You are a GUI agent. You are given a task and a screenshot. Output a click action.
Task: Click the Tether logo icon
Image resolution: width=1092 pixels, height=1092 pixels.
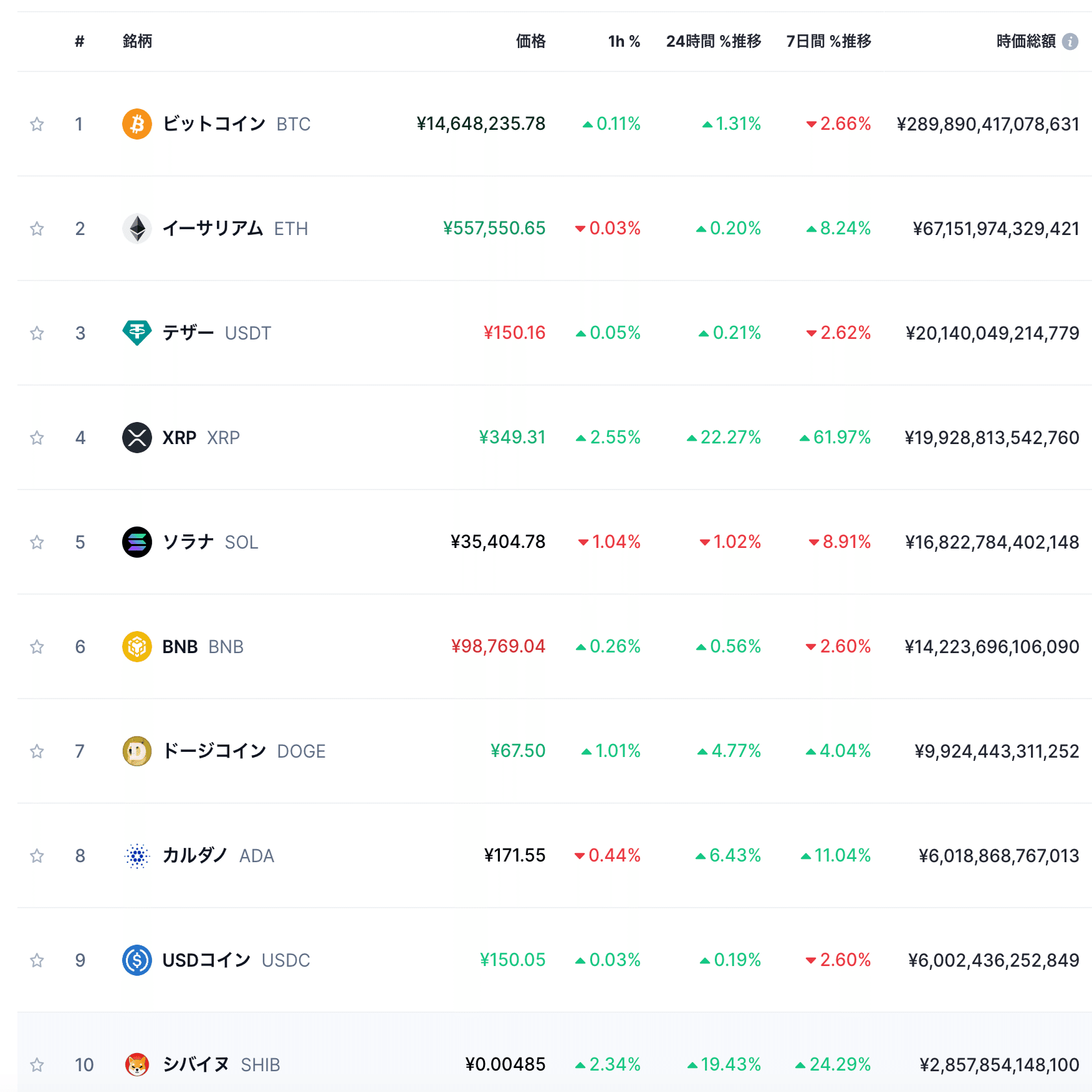(x=136, y=333)
